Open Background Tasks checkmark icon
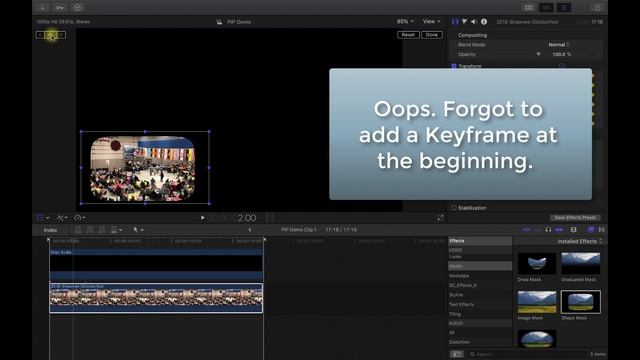The image size is (640, 360). coord(77,7)
